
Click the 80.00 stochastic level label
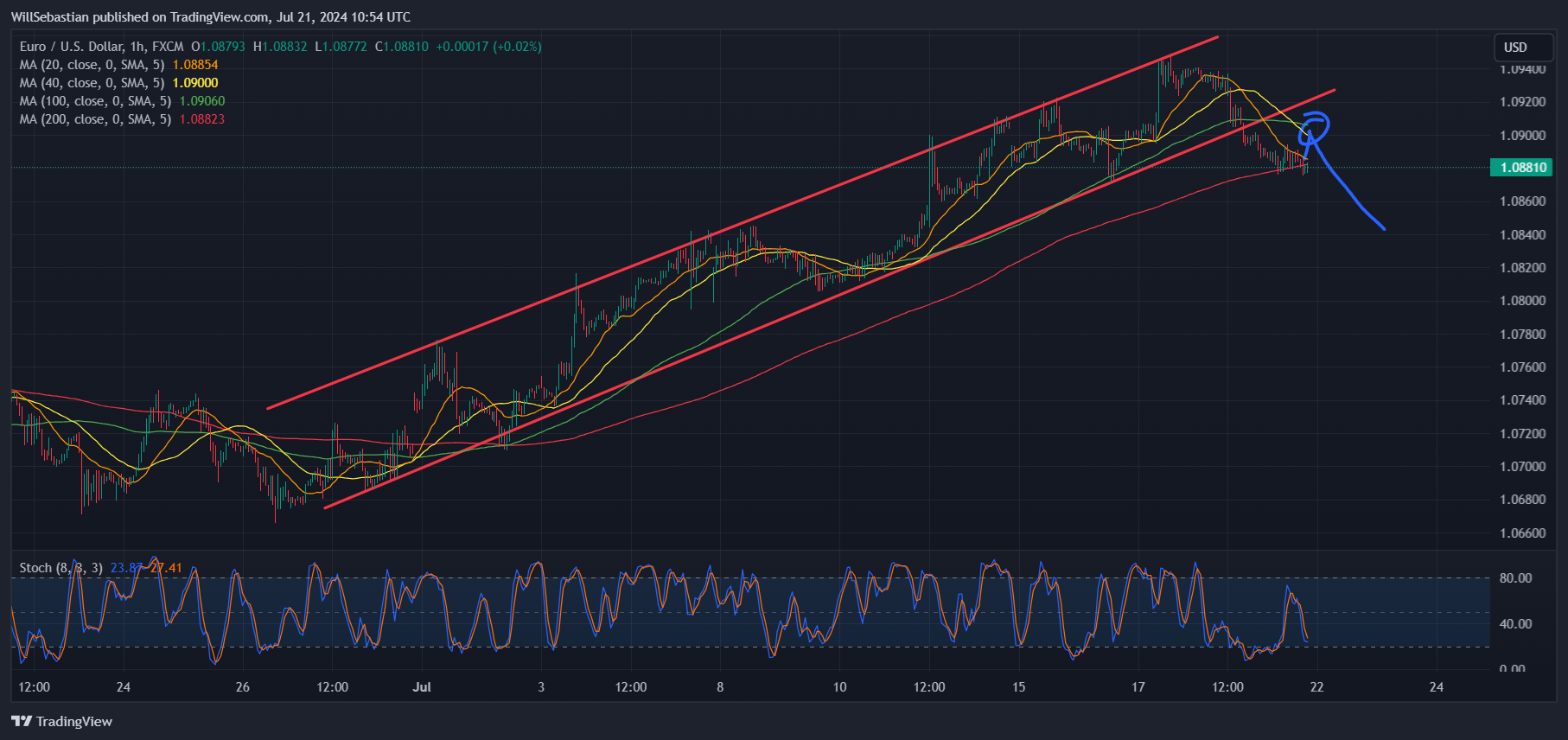pos(1515,578)
